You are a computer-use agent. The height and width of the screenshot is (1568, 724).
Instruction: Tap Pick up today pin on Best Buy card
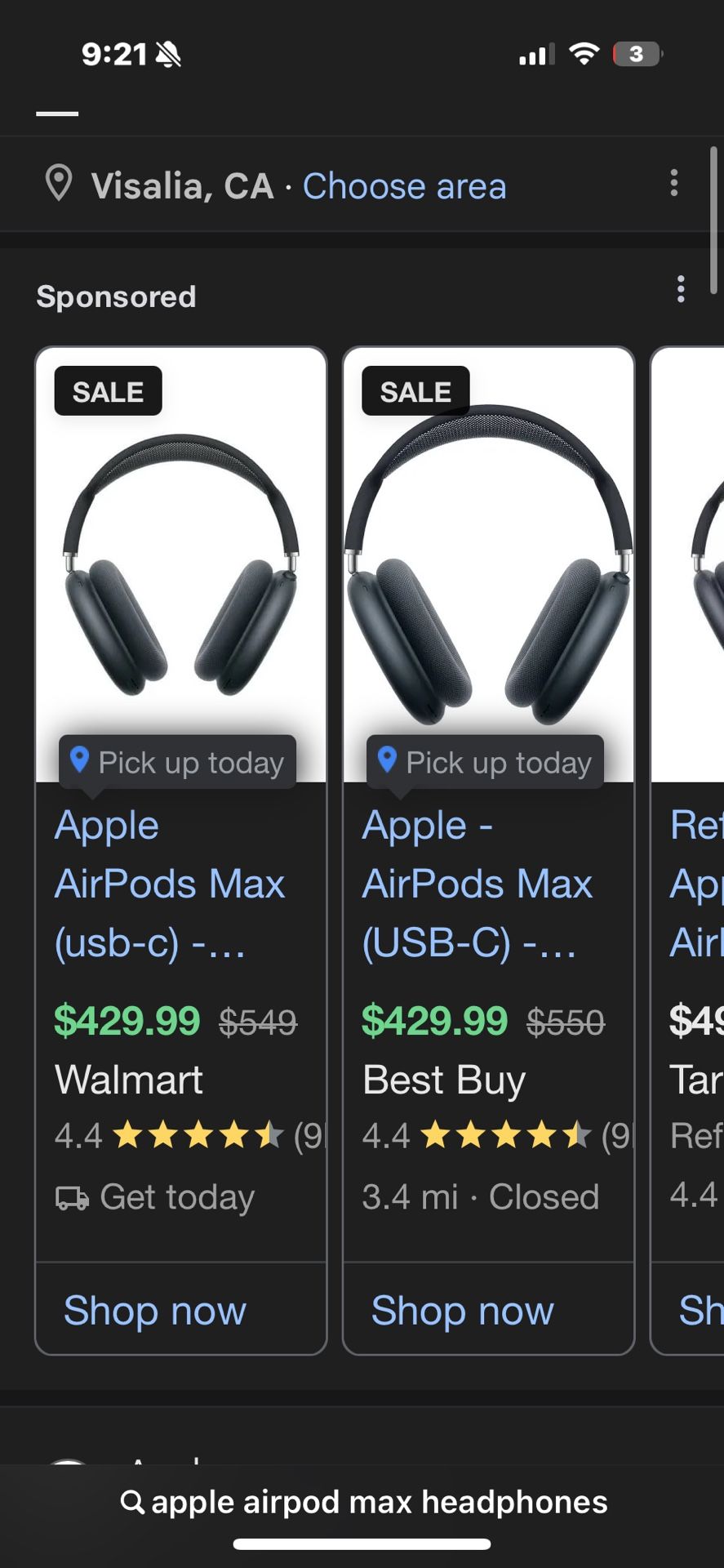(x=388, y=759)
